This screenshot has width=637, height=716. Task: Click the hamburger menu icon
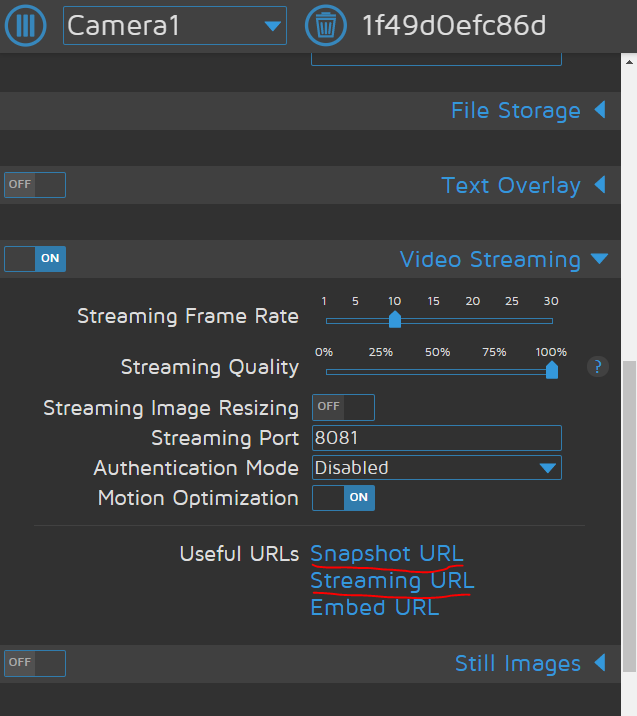[26, 25]
